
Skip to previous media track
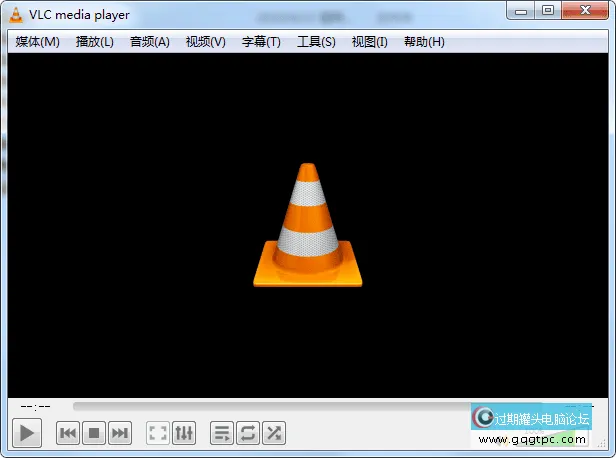[68, 433]
